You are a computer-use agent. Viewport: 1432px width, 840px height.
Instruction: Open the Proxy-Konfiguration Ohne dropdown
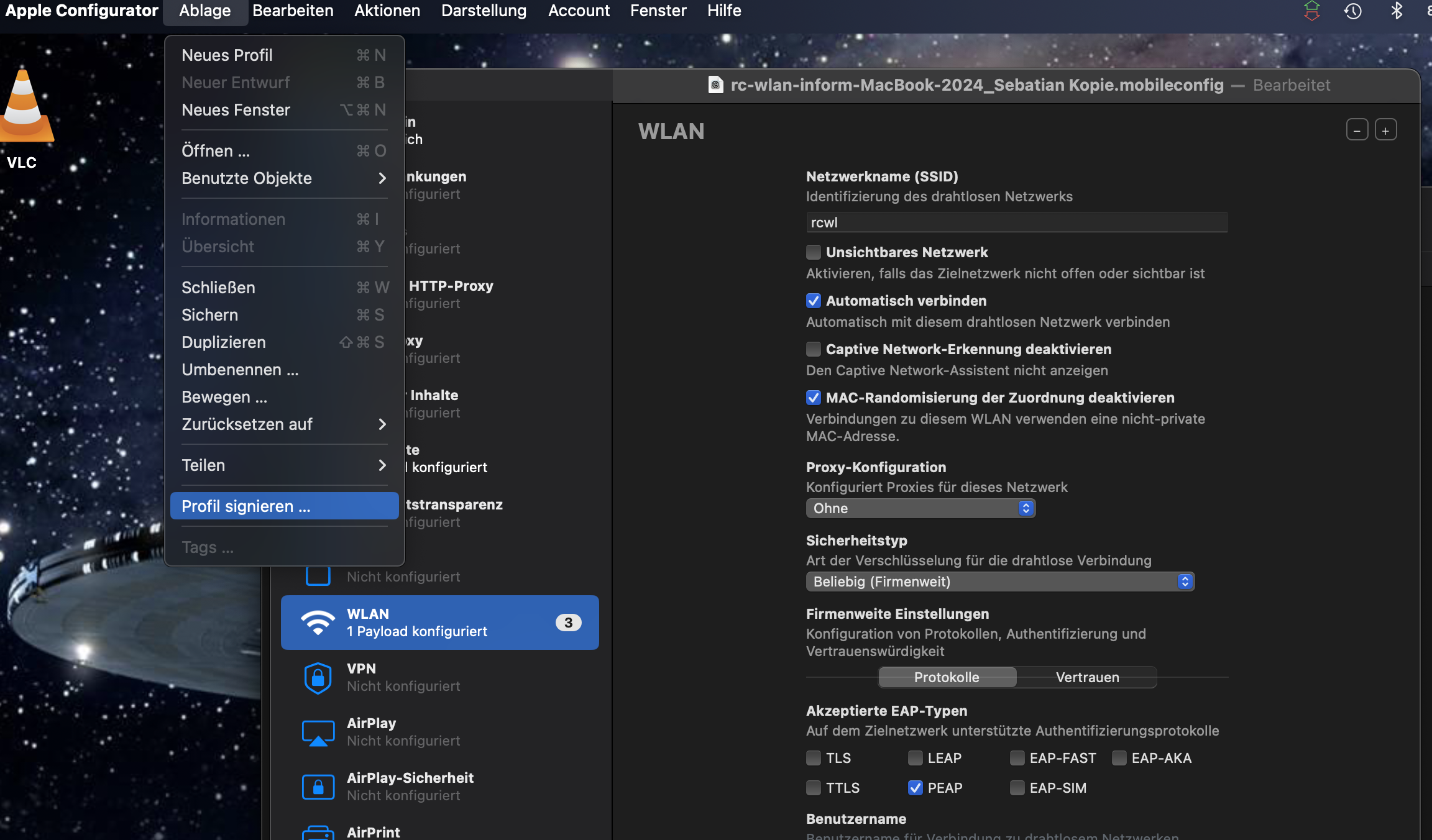point(920,508)
